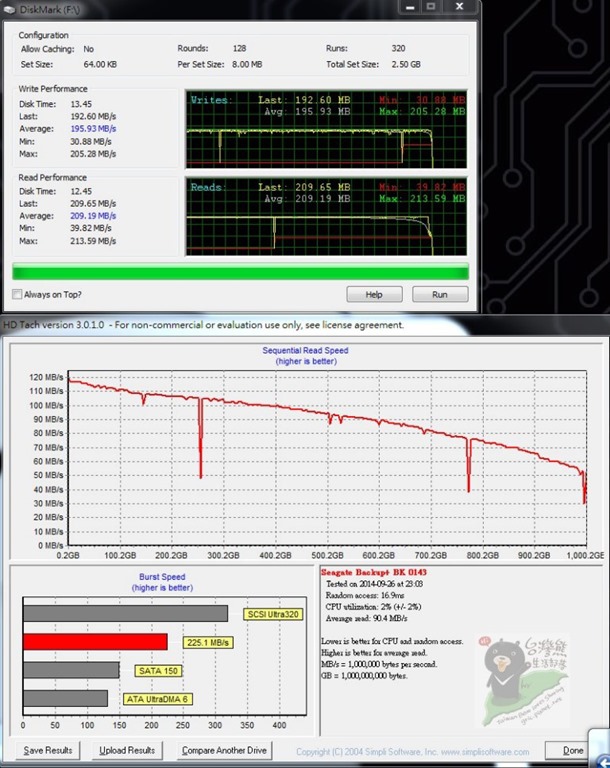Screen dimensions: 610x768
Task: Click the Burst Speed chart title
Action: tap(162, 577)
